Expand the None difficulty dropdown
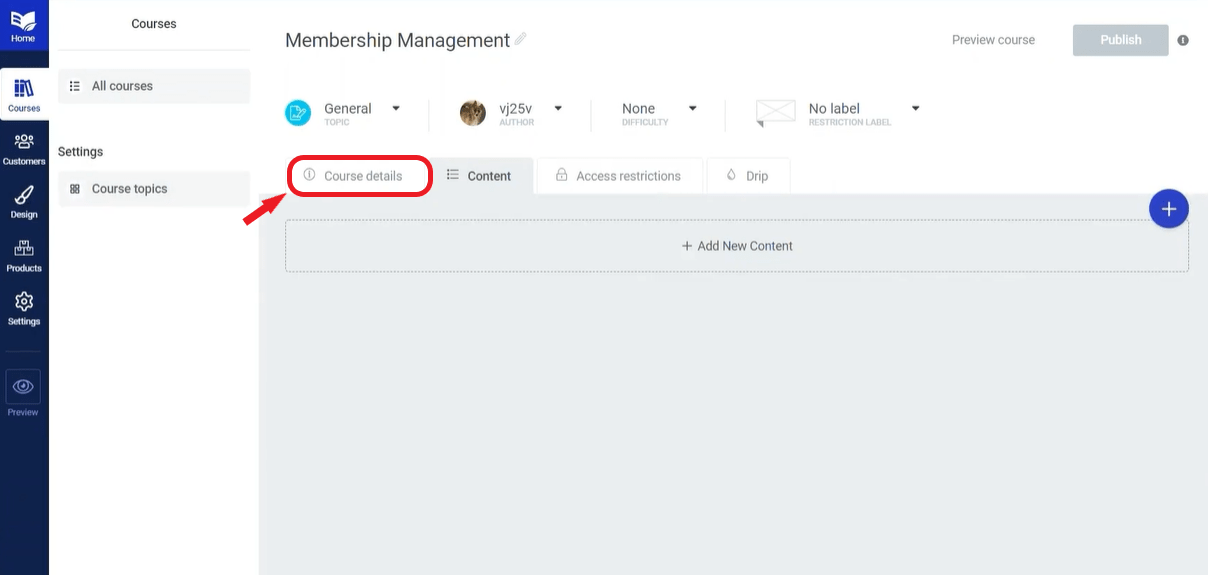The width and height of the screenshot is (1208, 575). pos(692,108)
